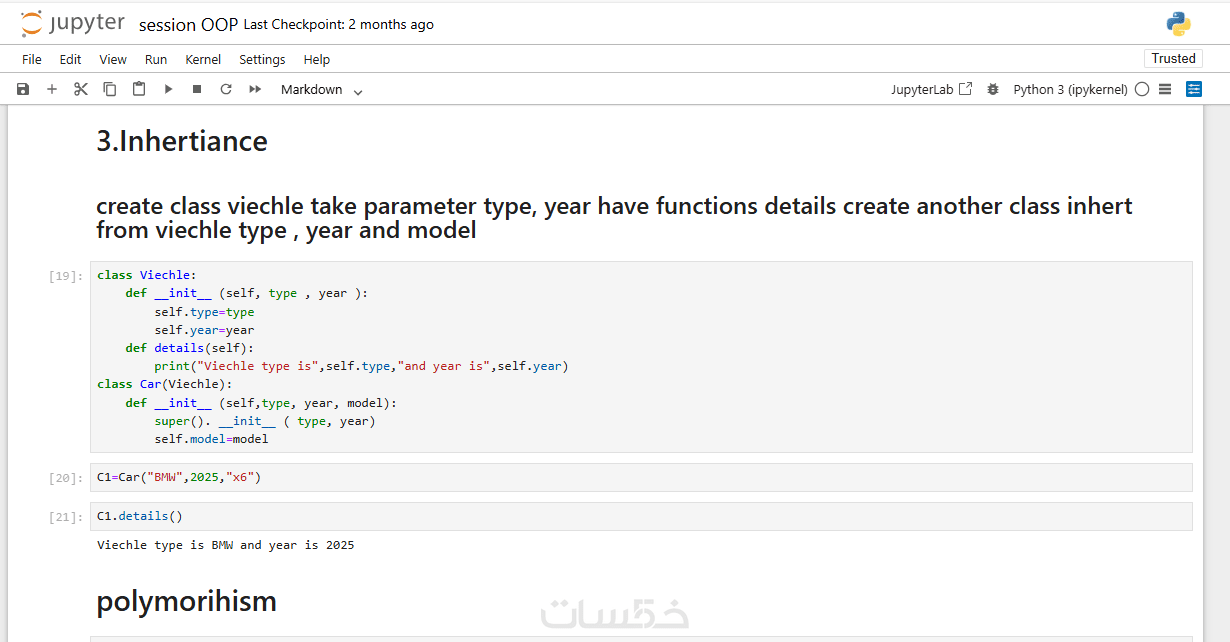The width and height of the screenshot is (1230, 642).
Task: Run the selected cell
Action: tap(168, 89)
